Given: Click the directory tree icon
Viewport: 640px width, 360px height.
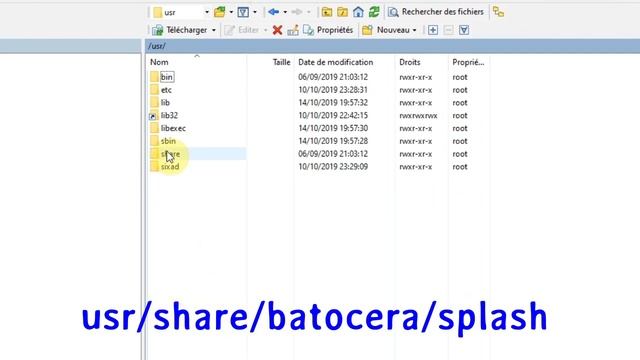Looking at the screenshot, I should [498, 12].
